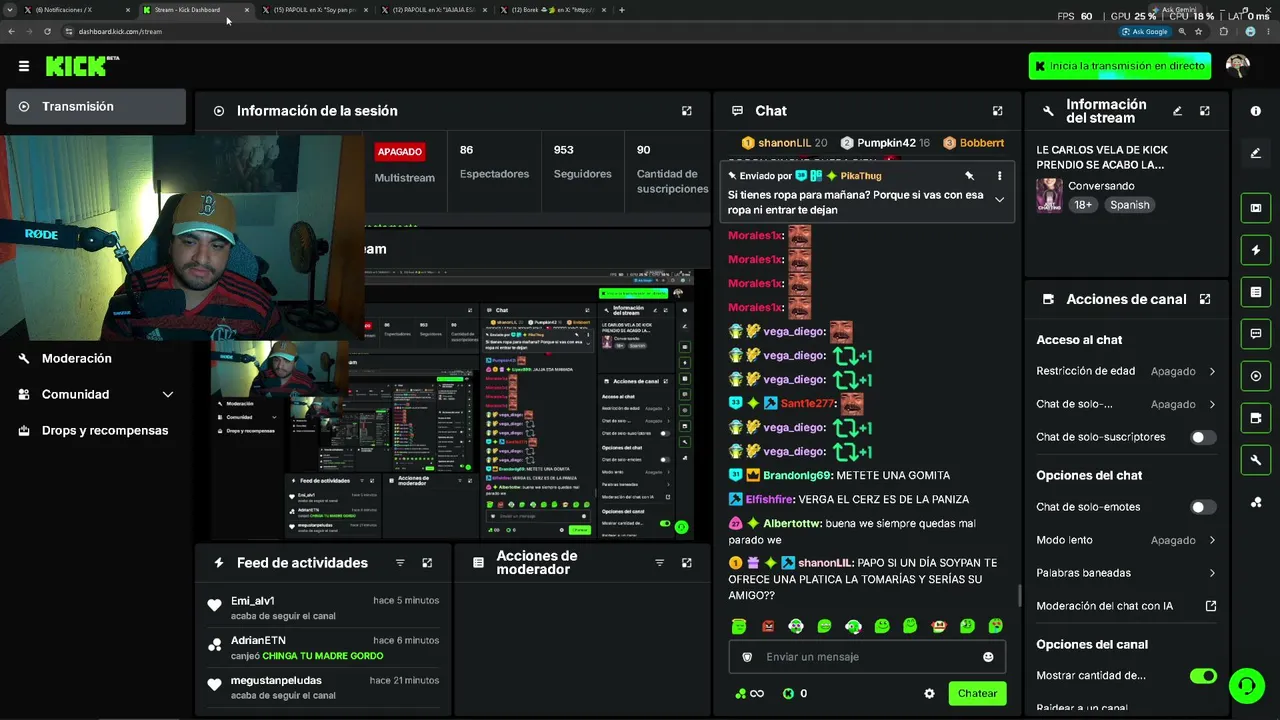Select Transmisión in the sidebar
Image resolution: width=1280 pixels, height=720 pixels.
pos(95,106)
